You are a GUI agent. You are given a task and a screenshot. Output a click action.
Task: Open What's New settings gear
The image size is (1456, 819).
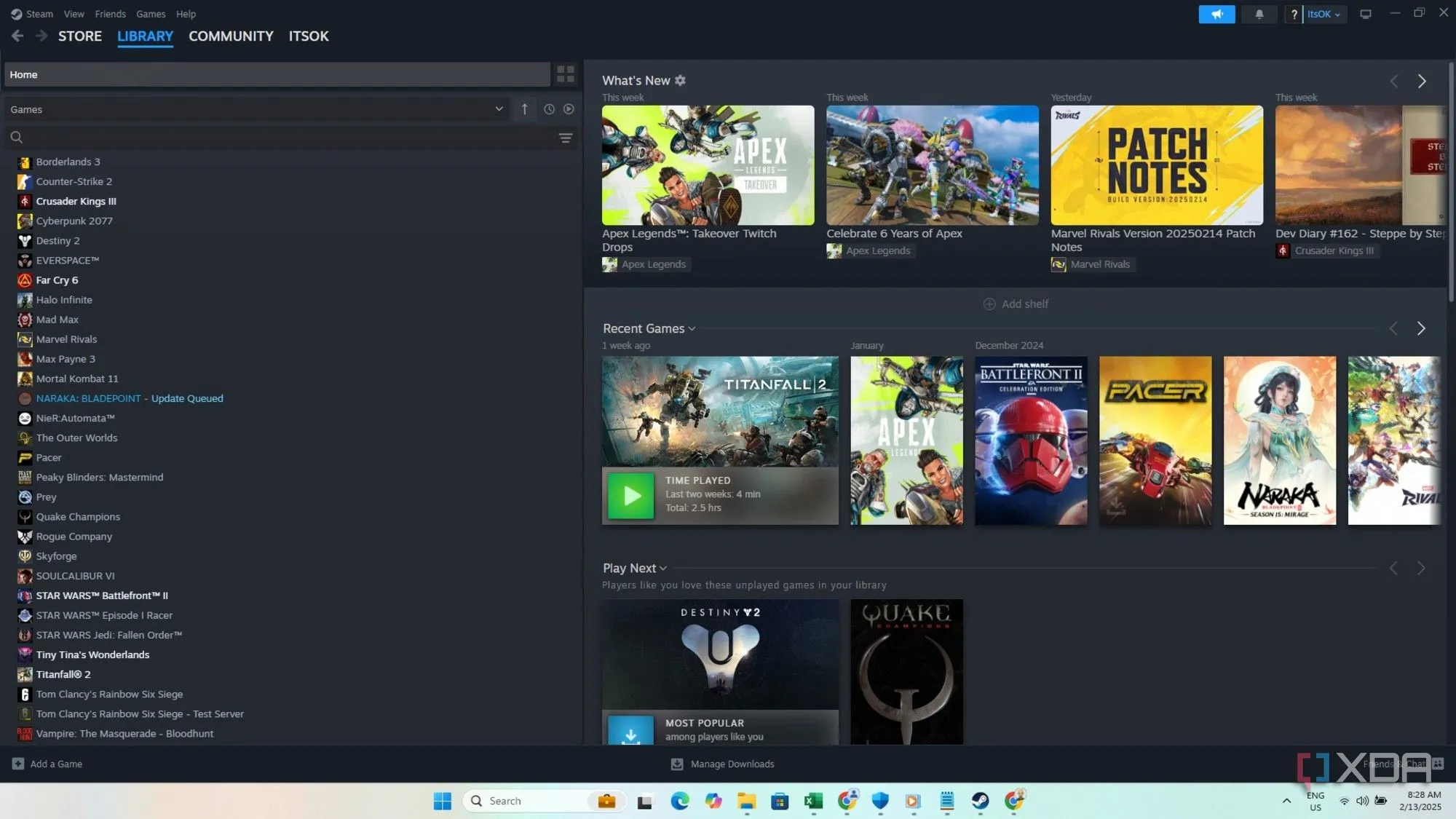coord(680,80)
